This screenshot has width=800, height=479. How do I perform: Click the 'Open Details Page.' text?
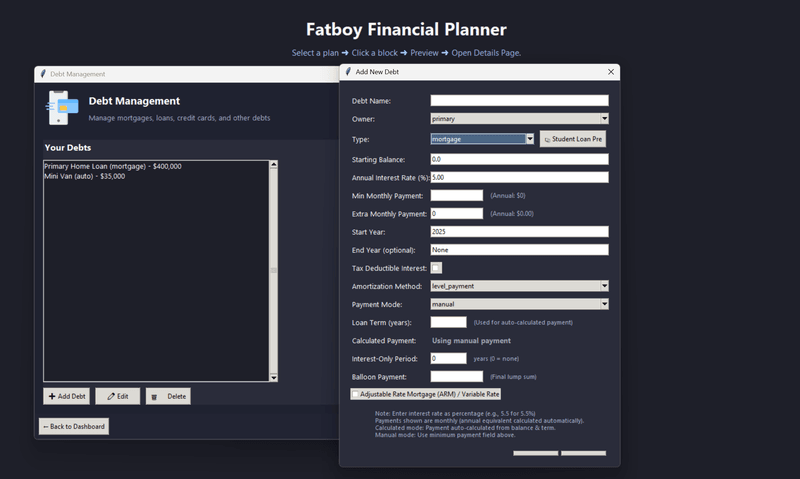pos(486,53)
